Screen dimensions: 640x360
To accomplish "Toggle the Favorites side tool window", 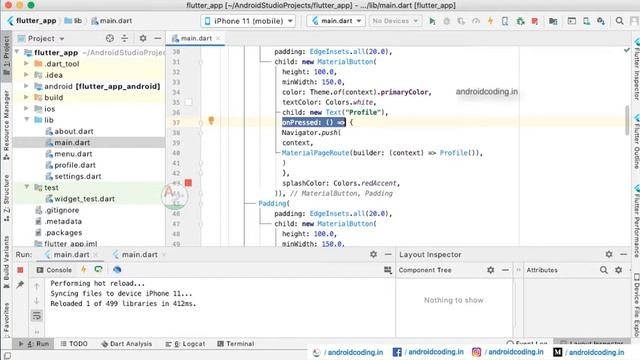I will coord(6,320).
